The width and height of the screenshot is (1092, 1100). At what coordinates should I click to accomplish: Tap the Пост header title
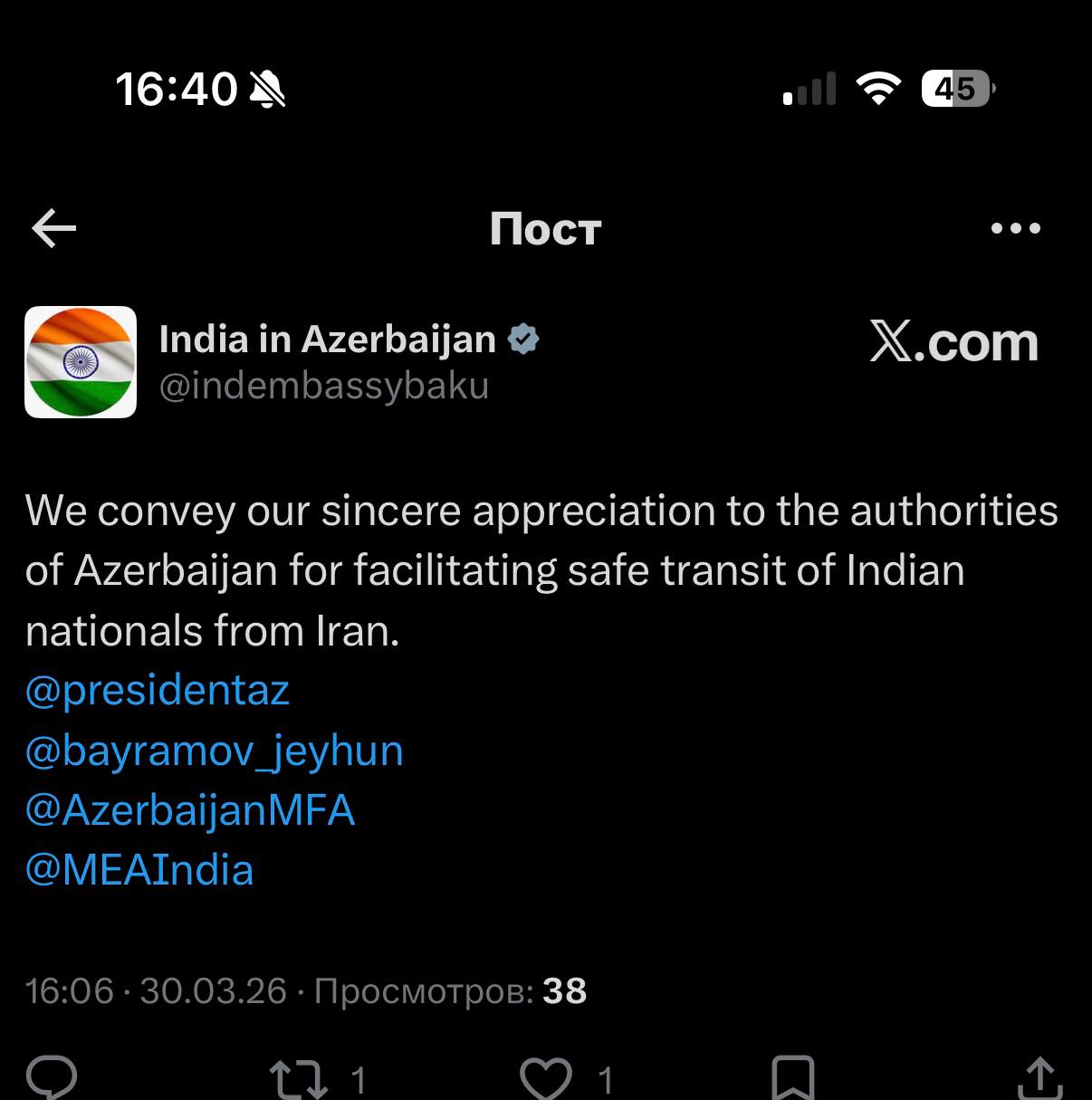pyautogui.click(x=545, y=229)
